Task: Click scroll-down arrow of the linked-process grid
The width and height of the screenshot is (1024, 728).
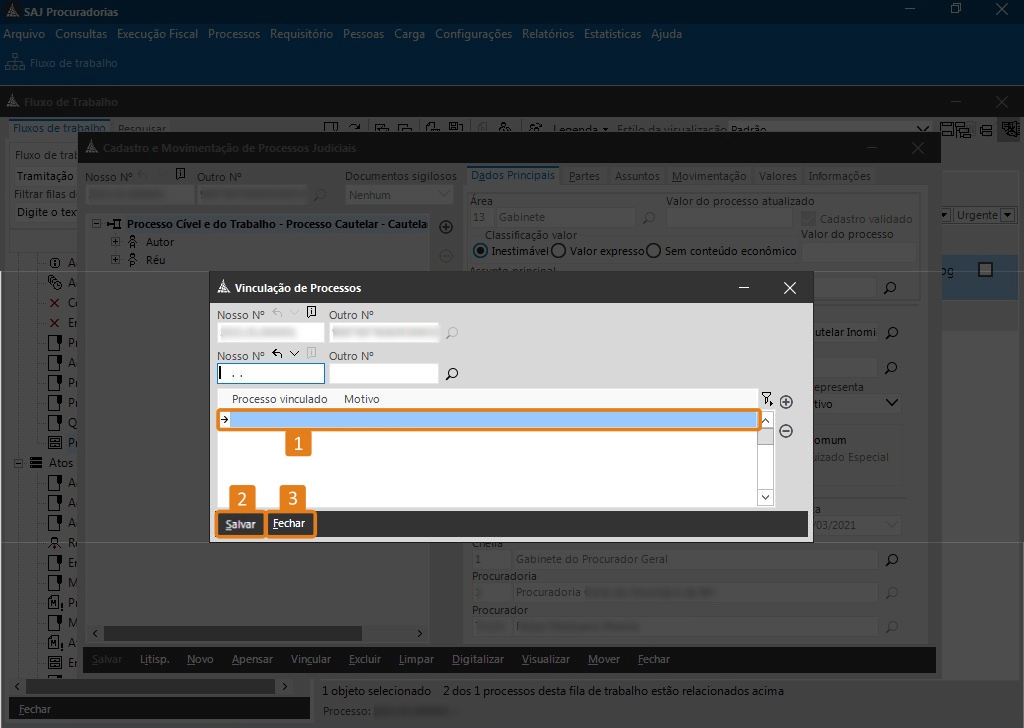Action: click(765, 497)
